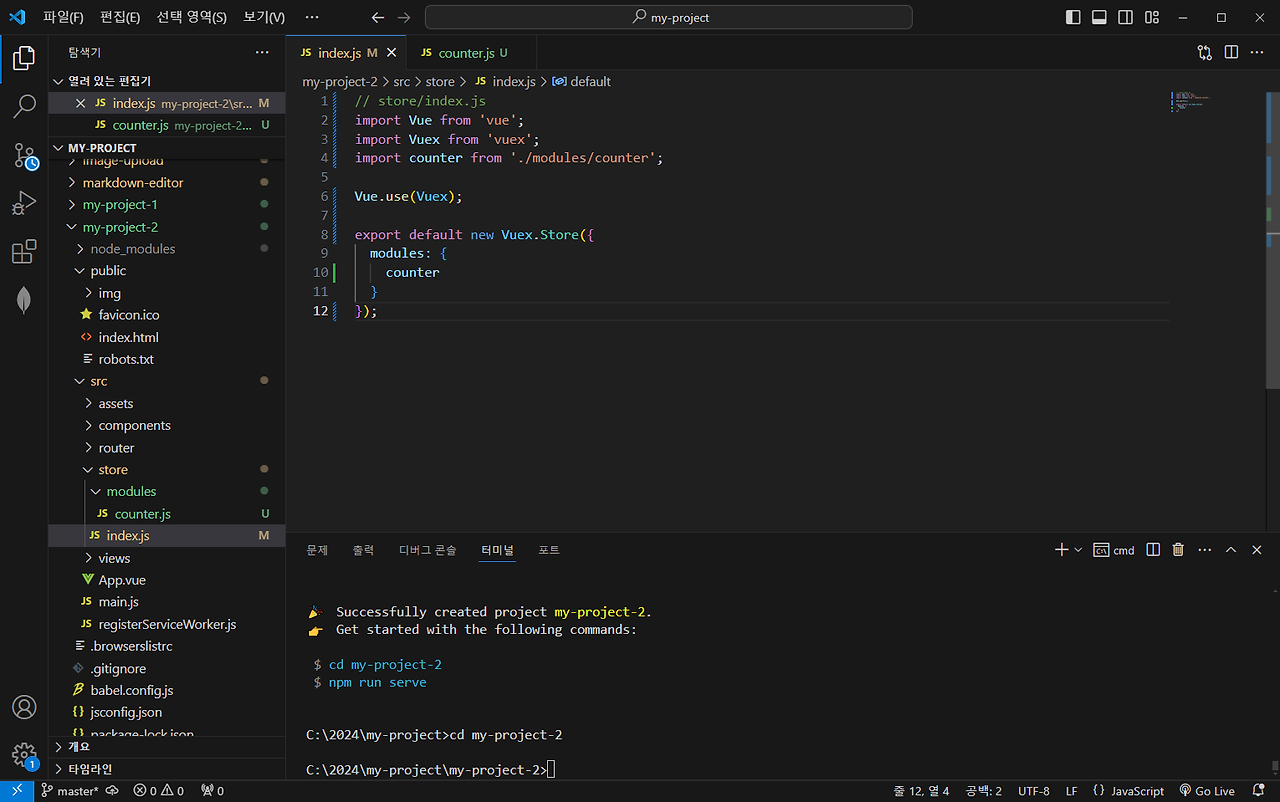This screenshot has height=802, width=1280.
Task: Open the 파일(F) menu
Action: coord(63,17)
